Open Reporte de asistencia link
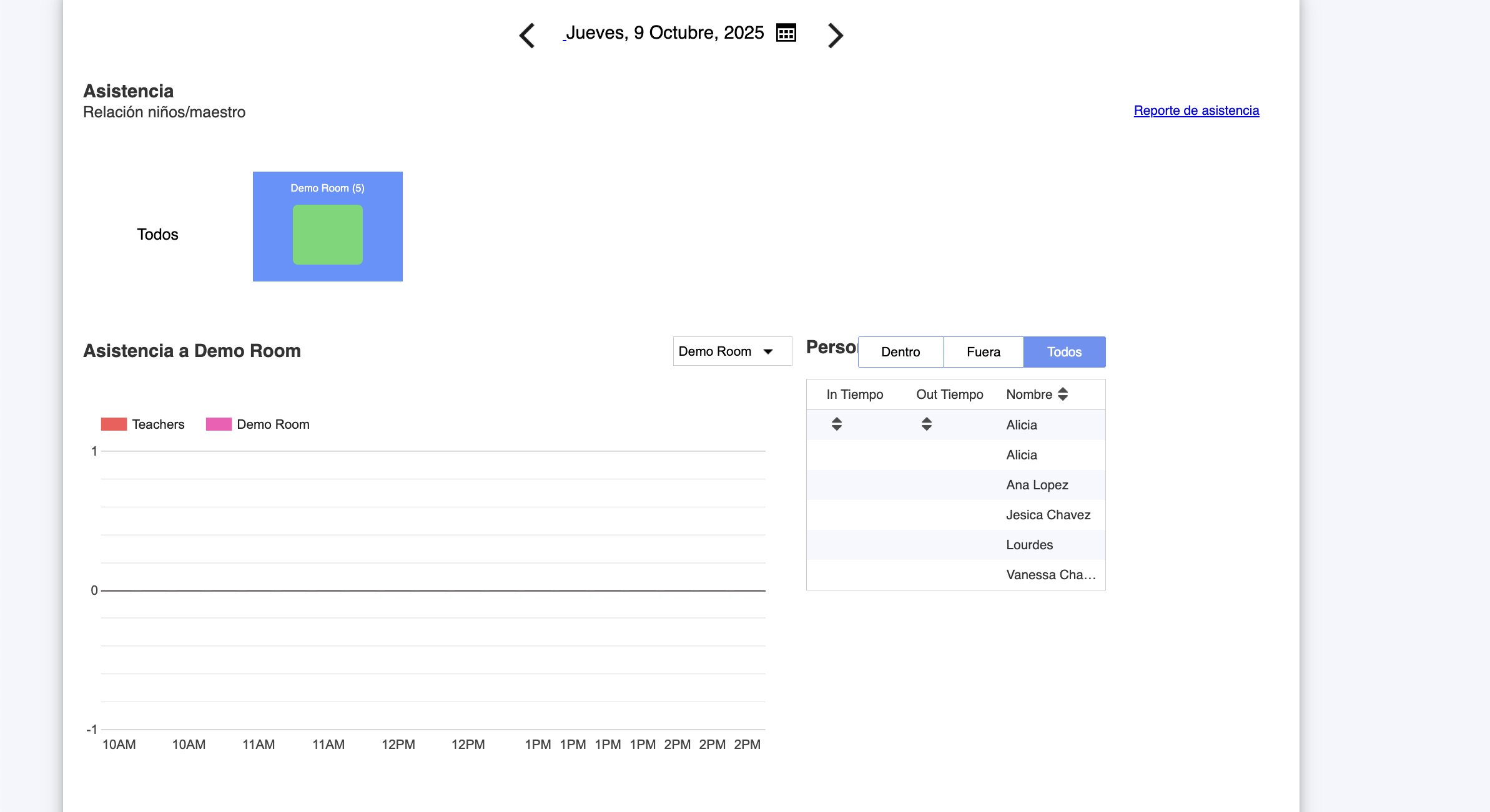 1196,110
